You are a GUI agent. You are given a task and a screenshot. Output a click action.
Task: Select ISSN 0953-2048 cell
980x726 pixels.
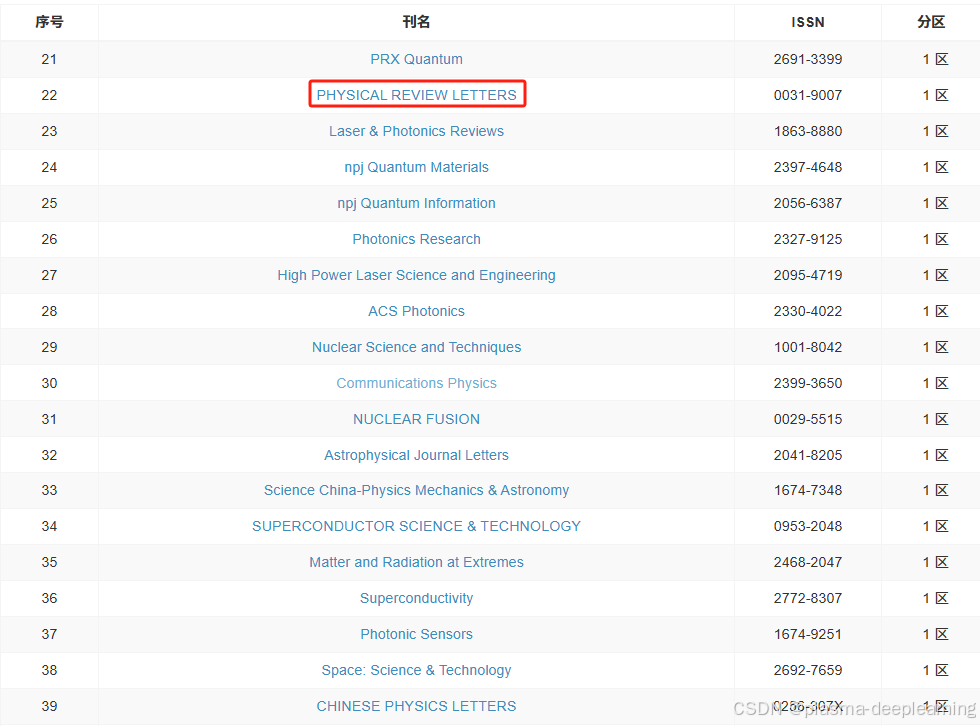pos(808,526)
